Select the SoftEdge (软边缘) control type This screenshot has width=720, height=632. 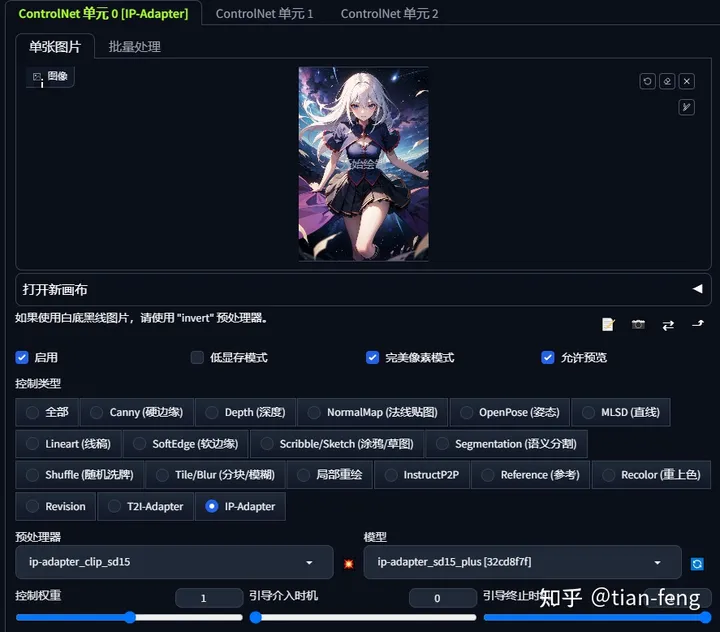coord(186,444)
